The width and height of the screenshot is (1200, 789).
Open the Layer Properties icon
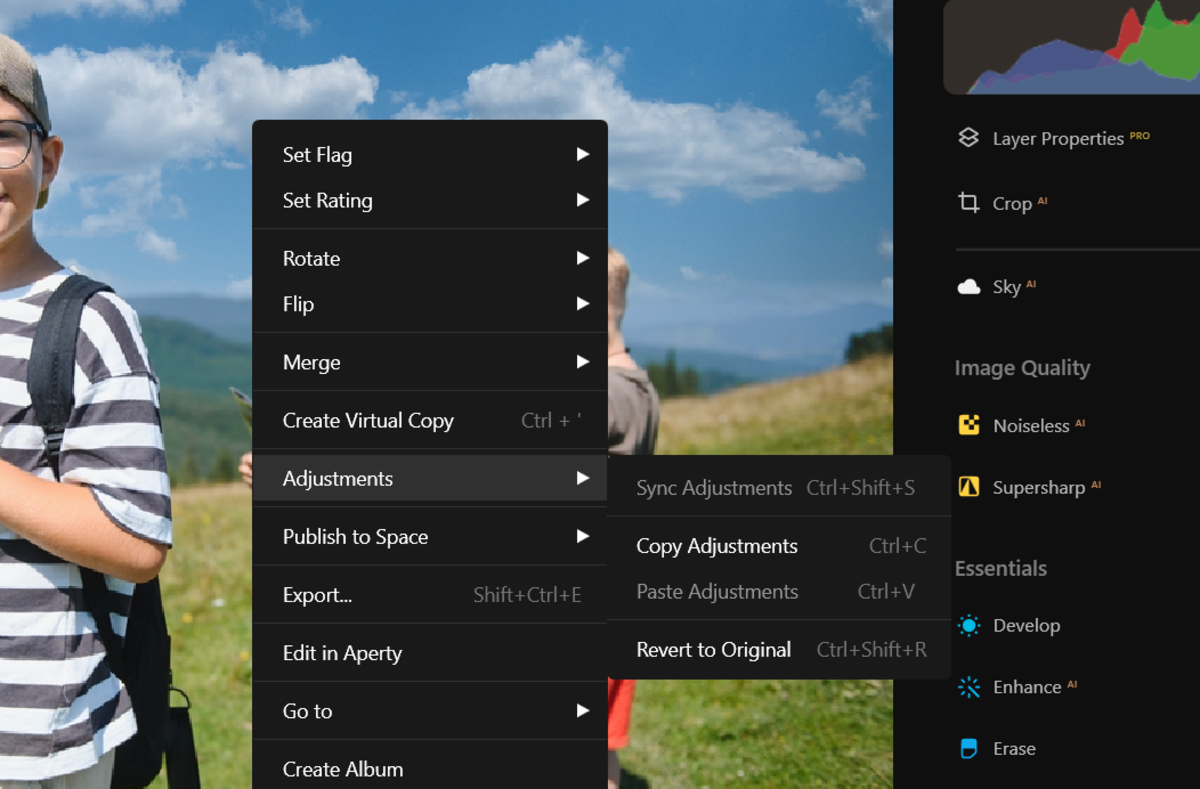tap(968, 138)
